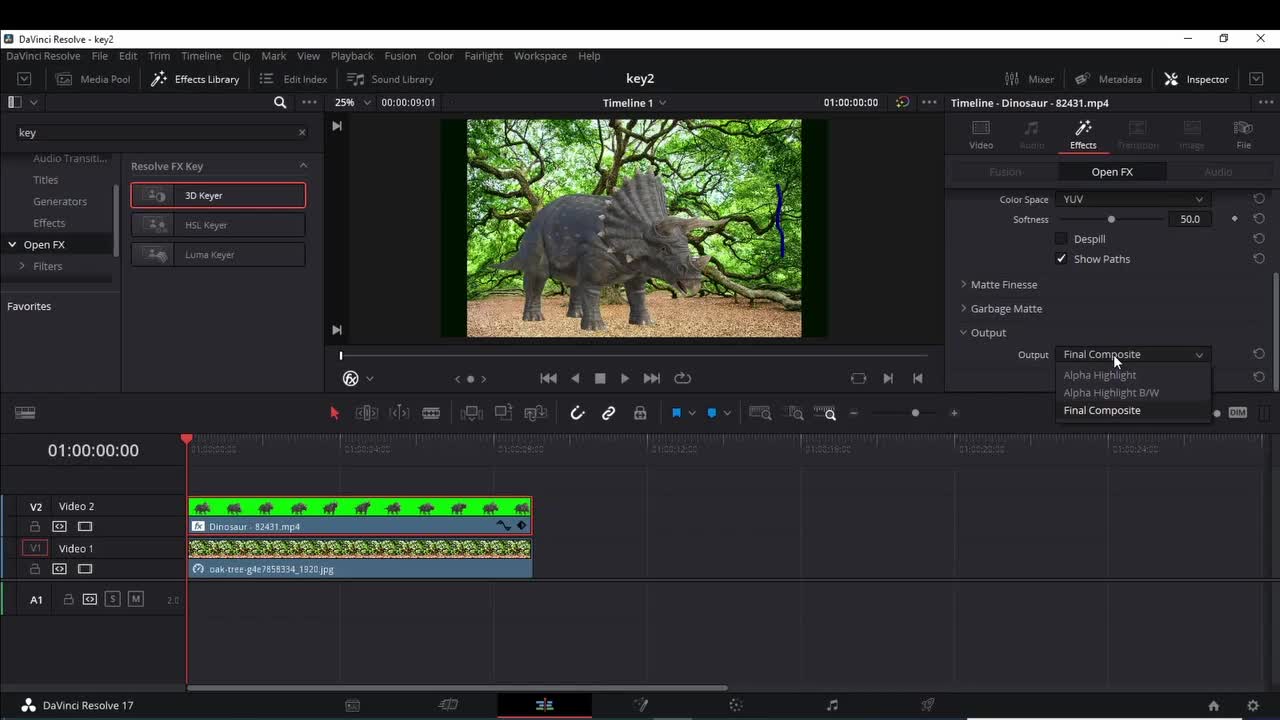Select Titles in effects list
Viewport: 1280px width, 720px height.
(46, 180)
